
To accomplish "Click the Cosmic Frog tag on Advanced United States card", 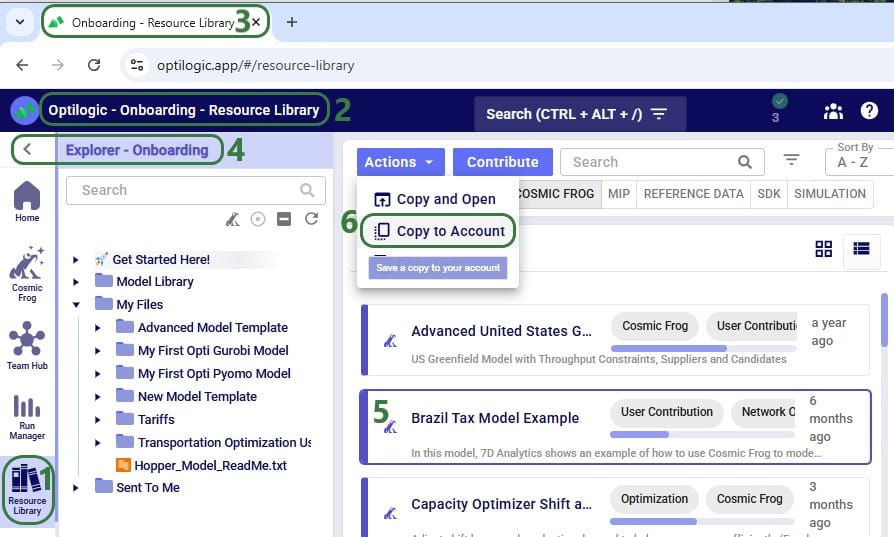I will click(655, 326).
